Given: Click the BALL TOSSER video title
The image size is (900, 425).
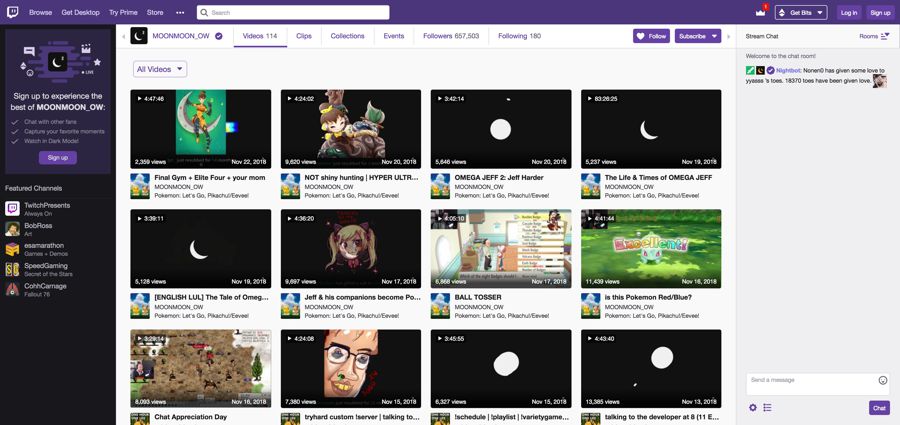Looking at the screenshot, I should (478, 298).
